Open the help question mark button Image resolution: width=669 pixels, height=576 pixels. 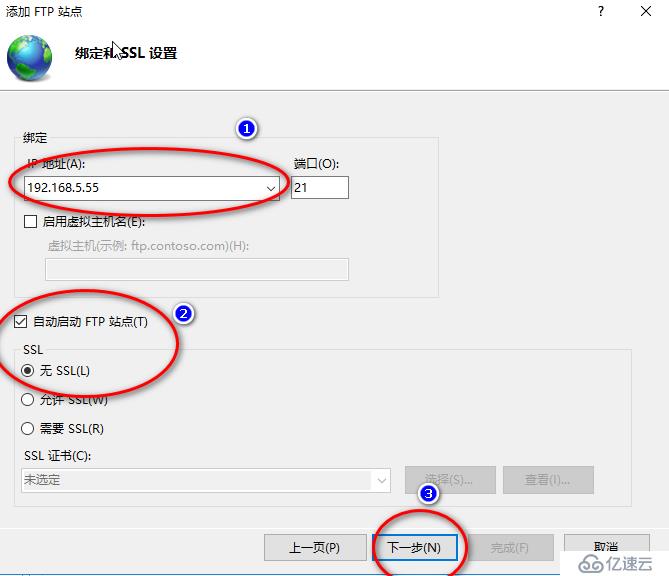(x=601, y=11)
